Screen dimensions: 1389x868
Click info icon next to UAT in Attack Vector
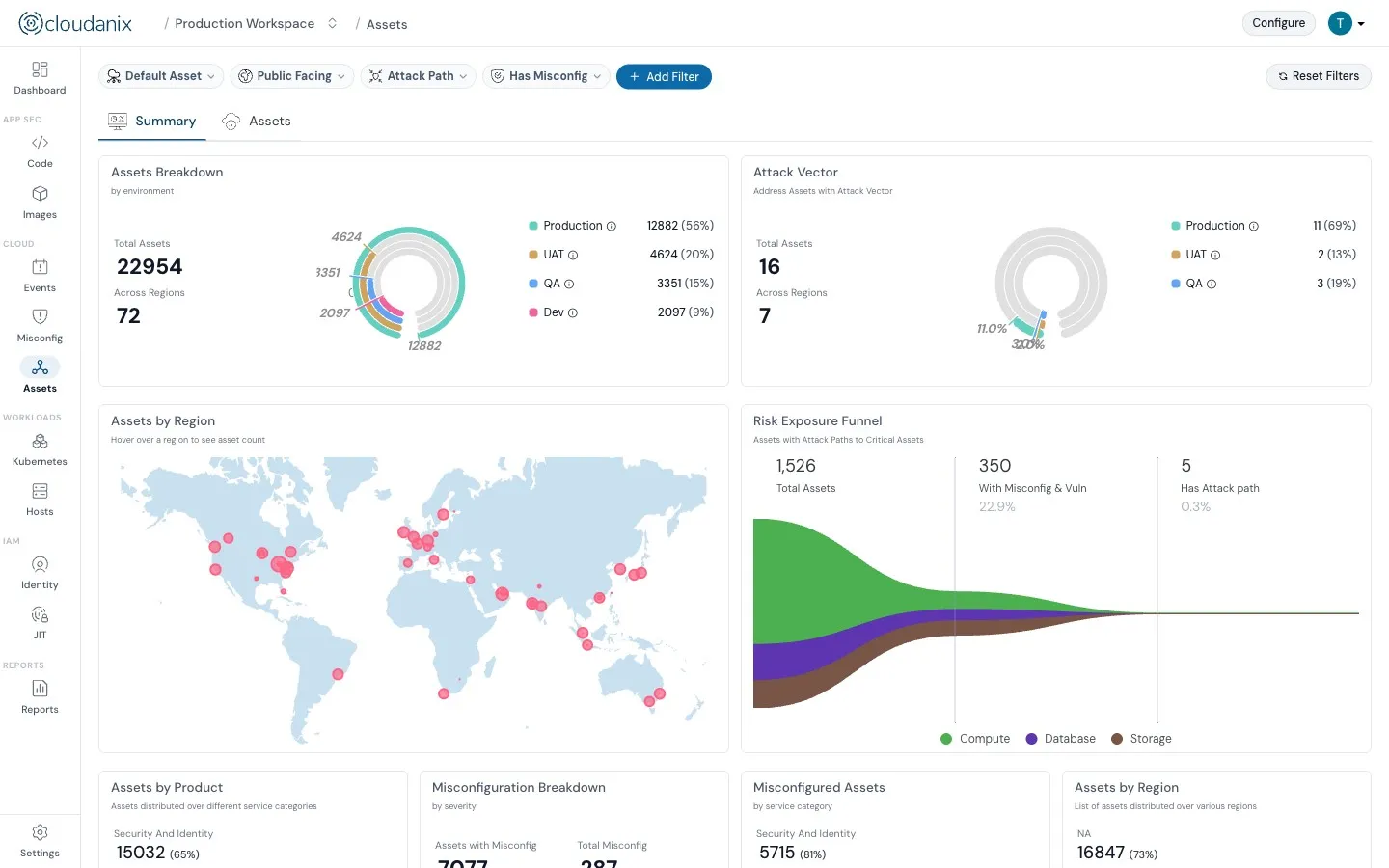[x=1215, y=255]
